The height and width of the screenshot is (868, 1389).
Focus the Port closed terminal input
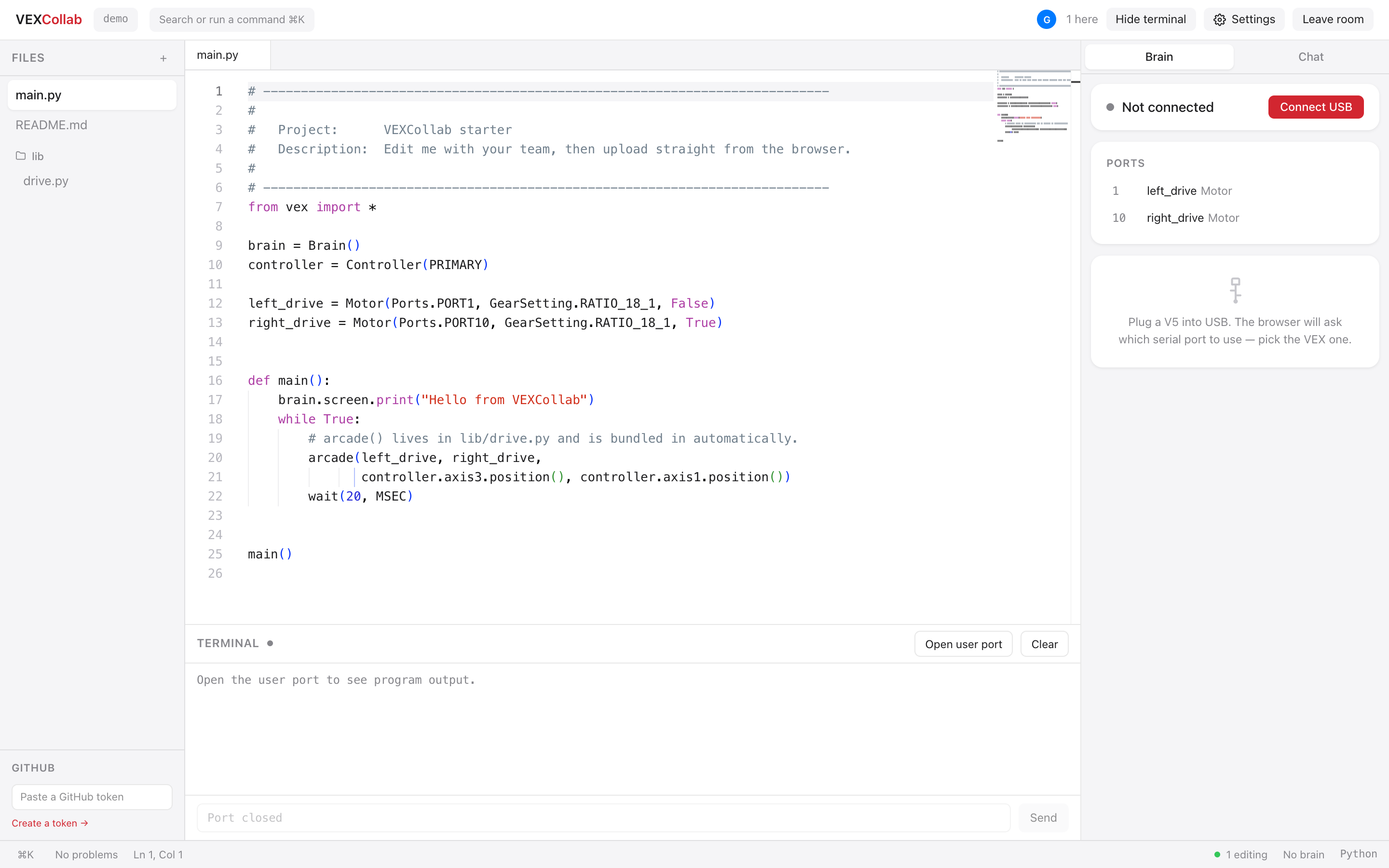[603, 817]
